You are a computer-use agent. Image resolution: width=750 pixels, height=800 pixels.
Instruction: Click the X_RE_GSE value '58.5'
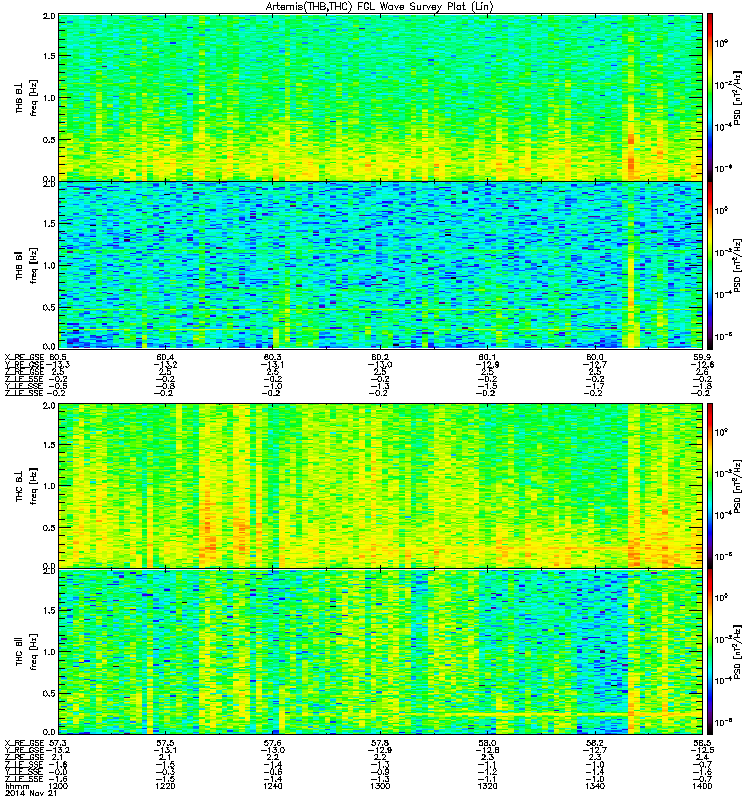point(702,743)
